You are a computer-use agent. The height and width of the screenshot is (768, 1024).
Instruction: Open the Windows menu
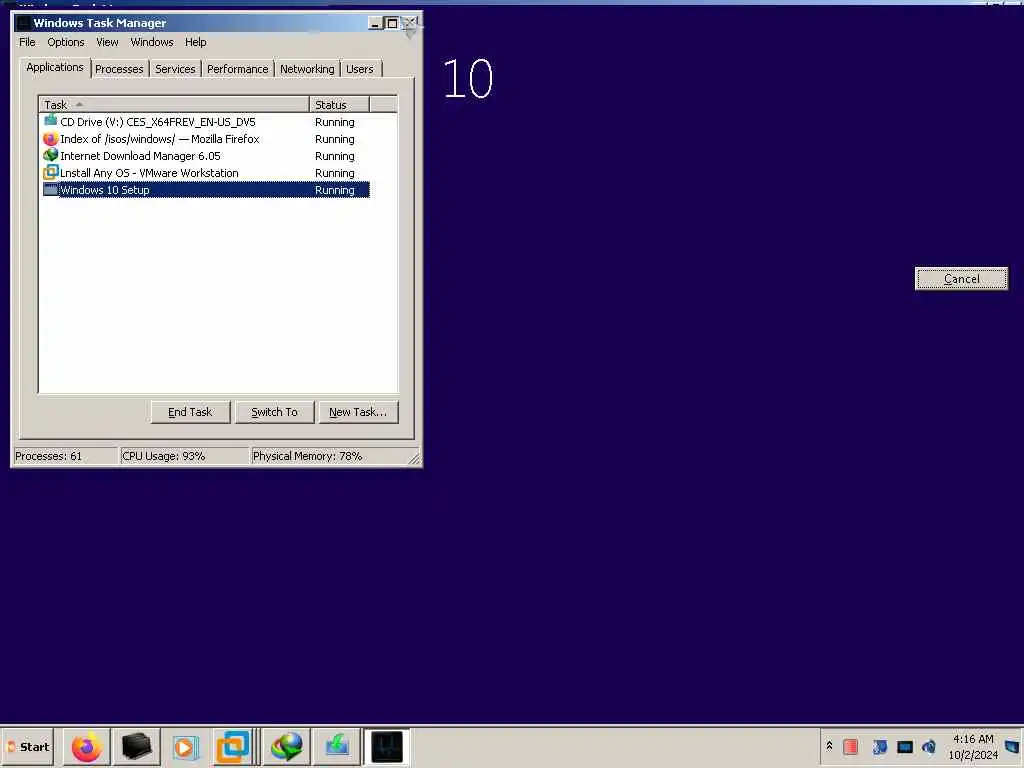[152, 42]
